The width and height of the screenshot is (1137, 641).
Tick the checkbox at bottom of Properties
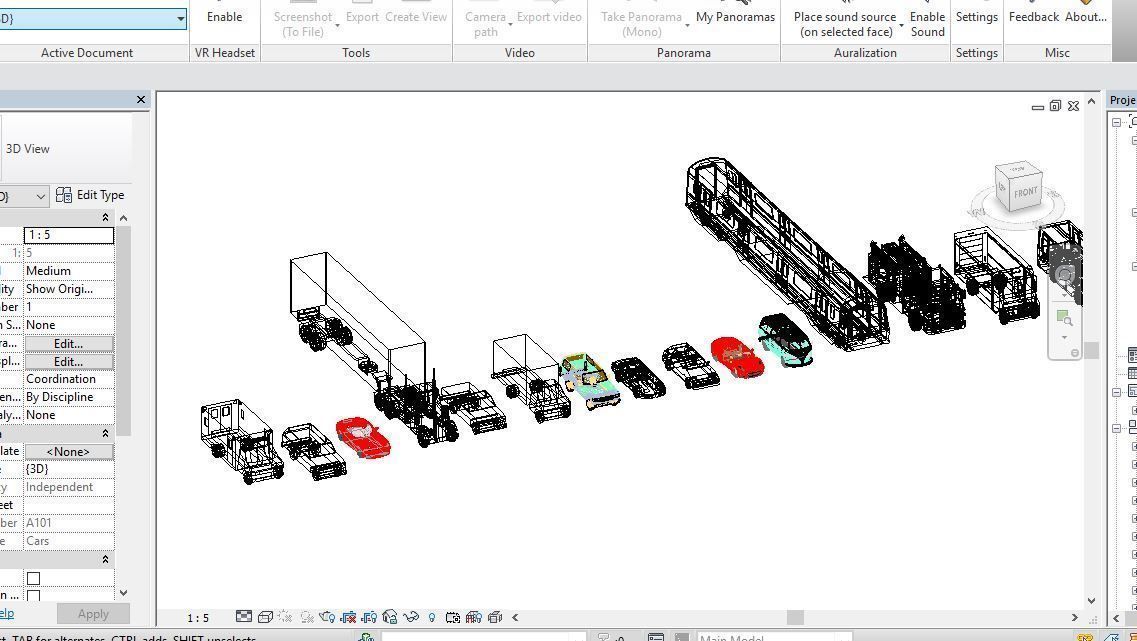33,578
